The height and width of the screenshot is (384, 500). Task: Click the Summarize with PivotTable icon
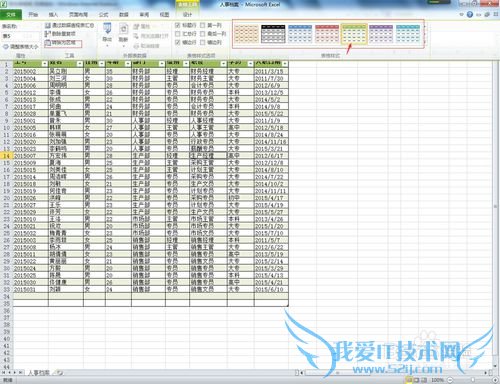pos(48,25)
